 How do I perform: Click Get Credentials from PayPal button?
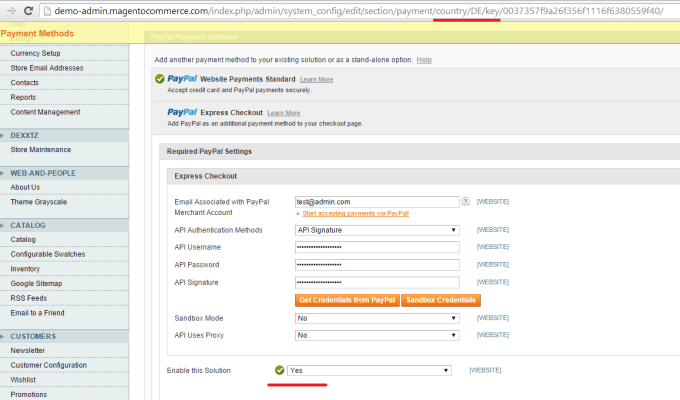coord(347,300)
